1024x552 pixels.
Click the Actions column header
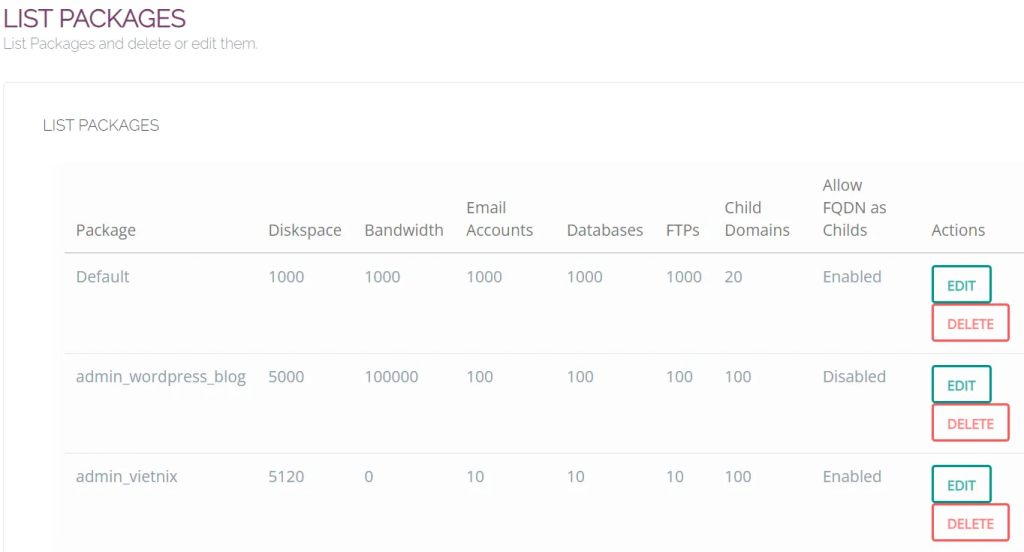(x=958, y=230)
